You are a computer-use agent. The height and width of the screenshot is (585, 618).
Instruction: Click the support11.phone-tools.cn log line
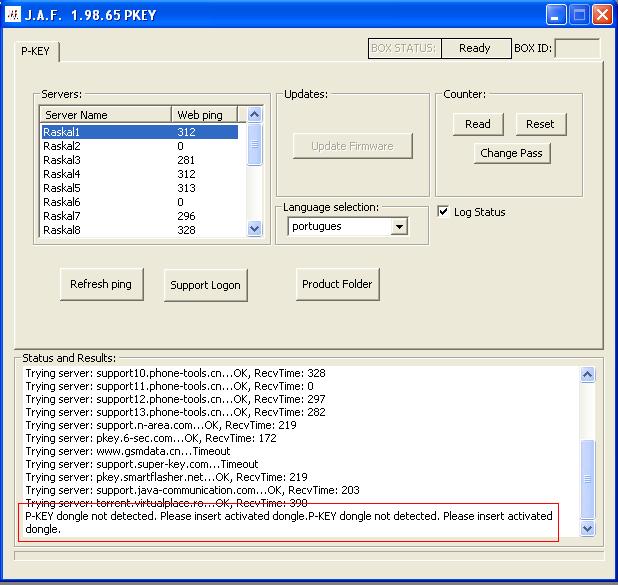(169, 386)
